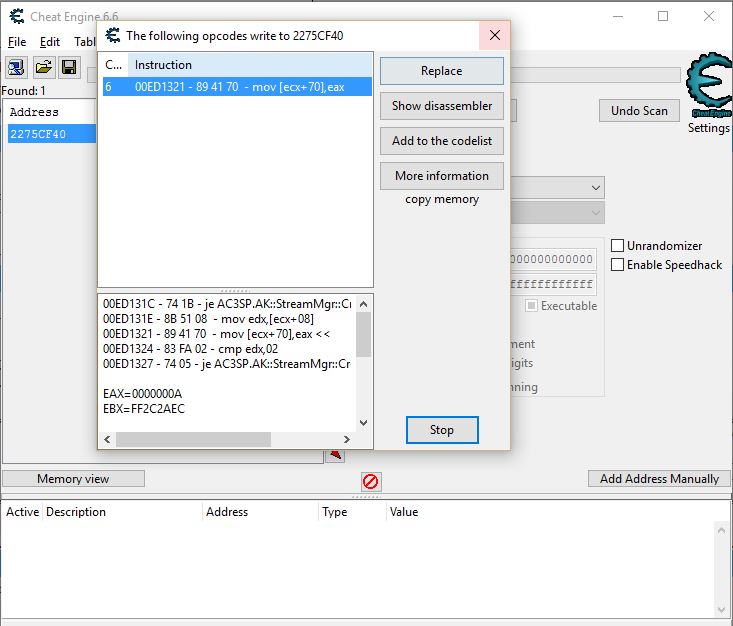733x626 pixels.
Task: Click the stop address ffffffff field
Action: tap(553, 284)
